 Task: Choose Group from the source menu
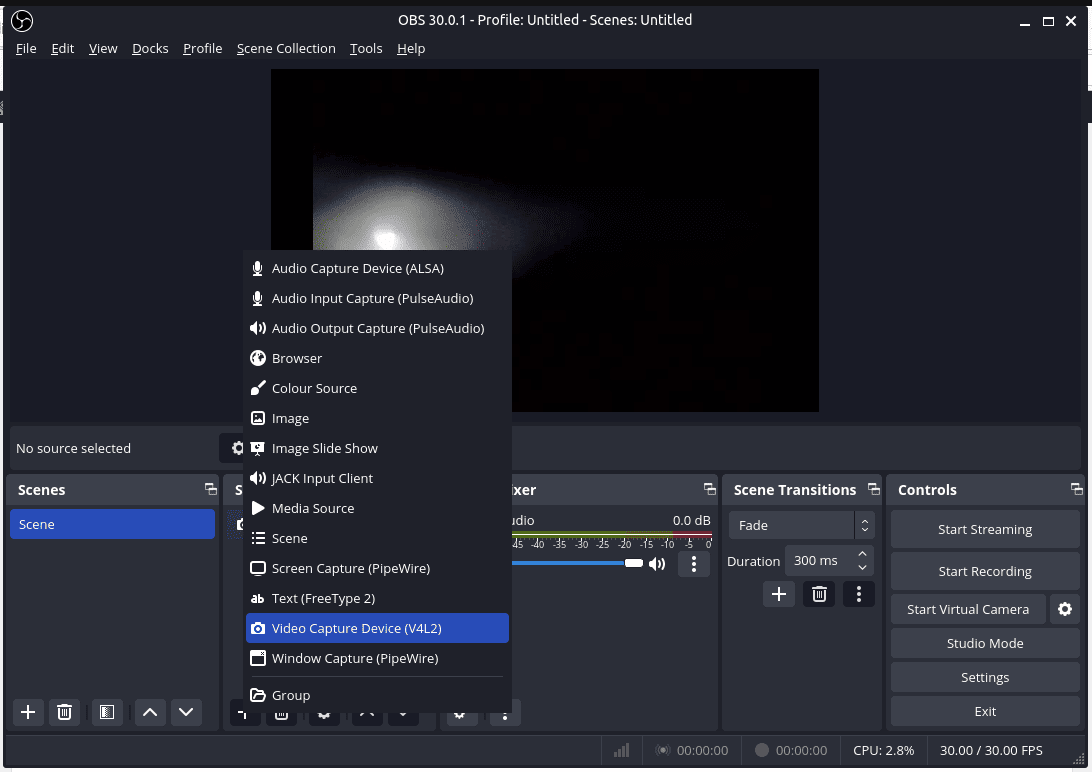377,695
